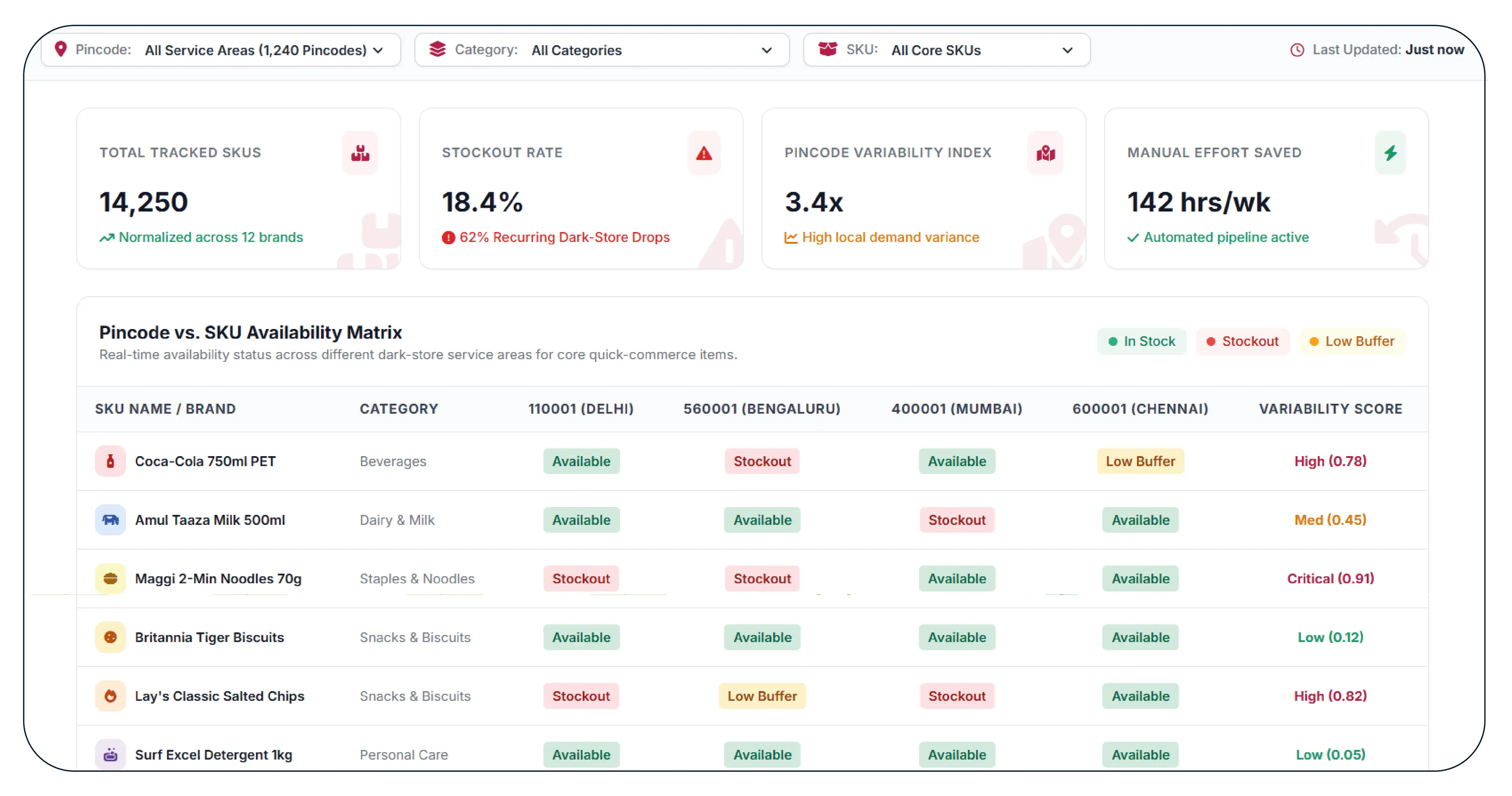Click the Lay's Classic Salted Chips product icon

[x=110, y=696]
